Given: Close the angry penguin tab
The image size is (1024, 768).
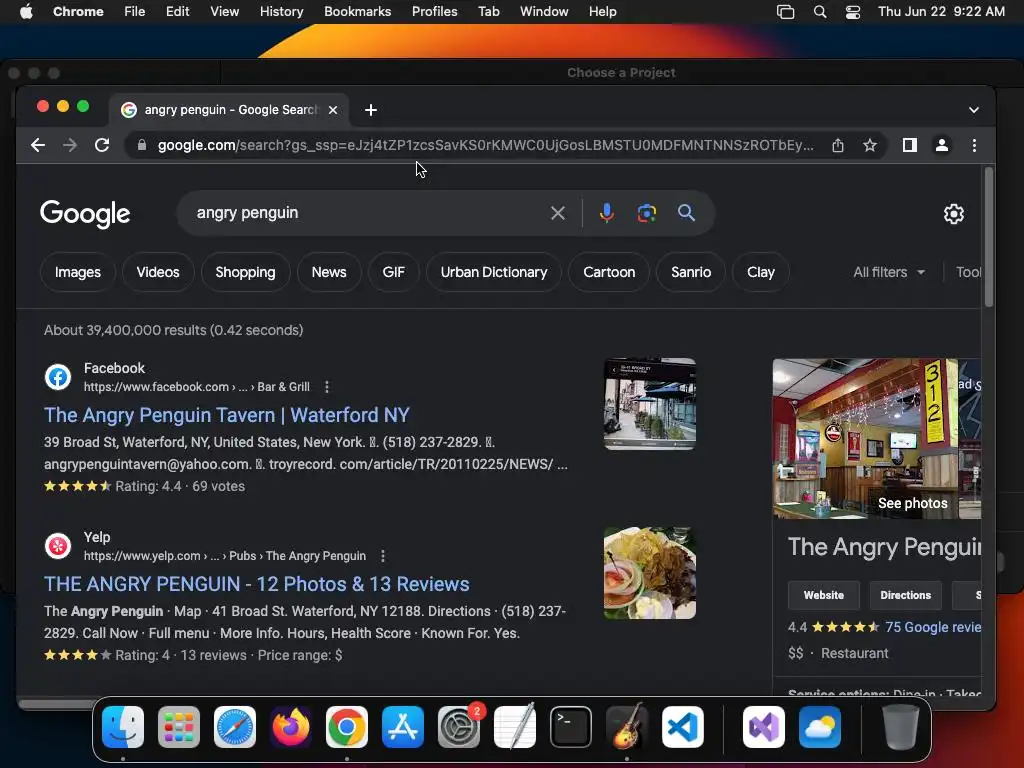Looking at the screenshot, I should point(333,110).
